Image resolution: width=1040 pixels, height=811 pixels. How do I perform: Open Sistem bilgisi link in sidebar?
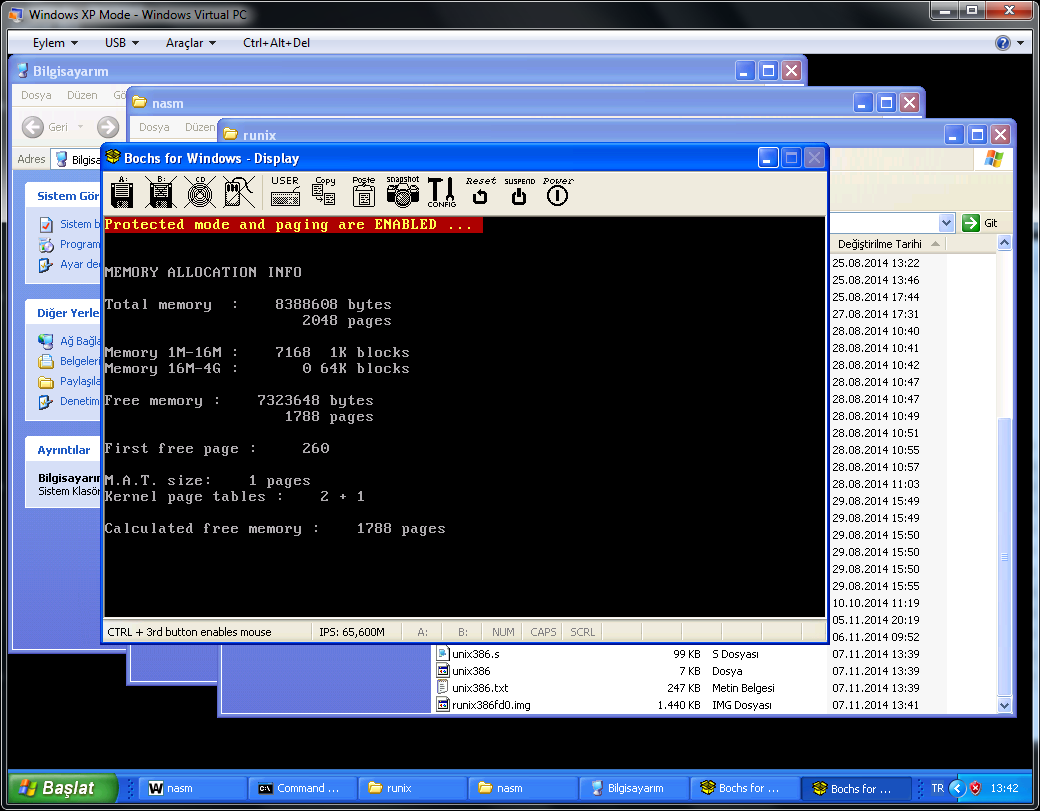tap(70, 224)
